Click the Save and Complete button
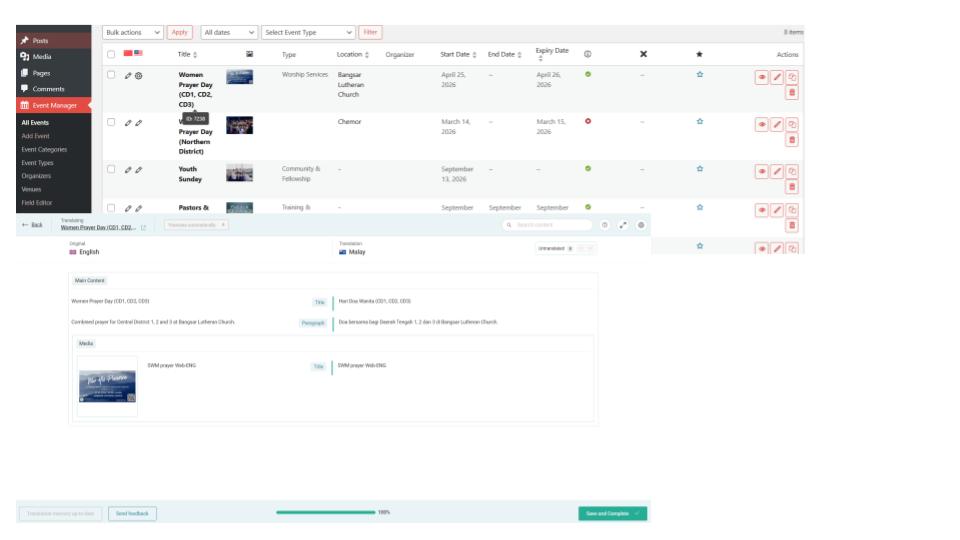Image resolution: width=960 pixels, height=540 pixels. click(612, 513)
